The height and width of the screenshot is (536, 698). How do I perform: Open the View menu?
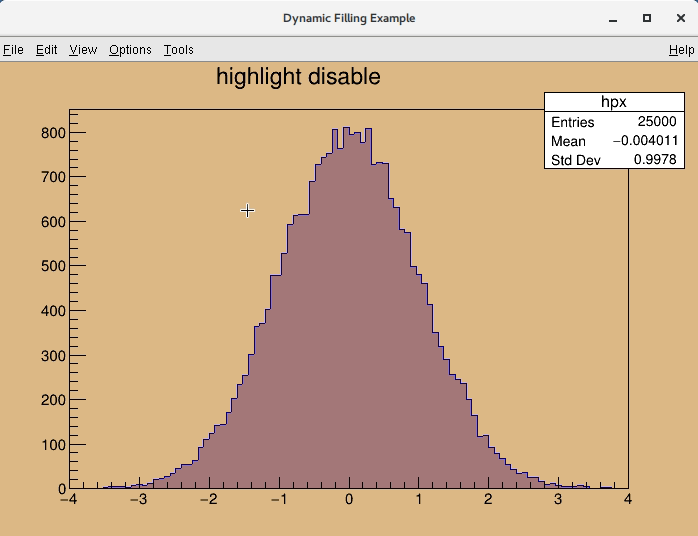tap(83, 50)
